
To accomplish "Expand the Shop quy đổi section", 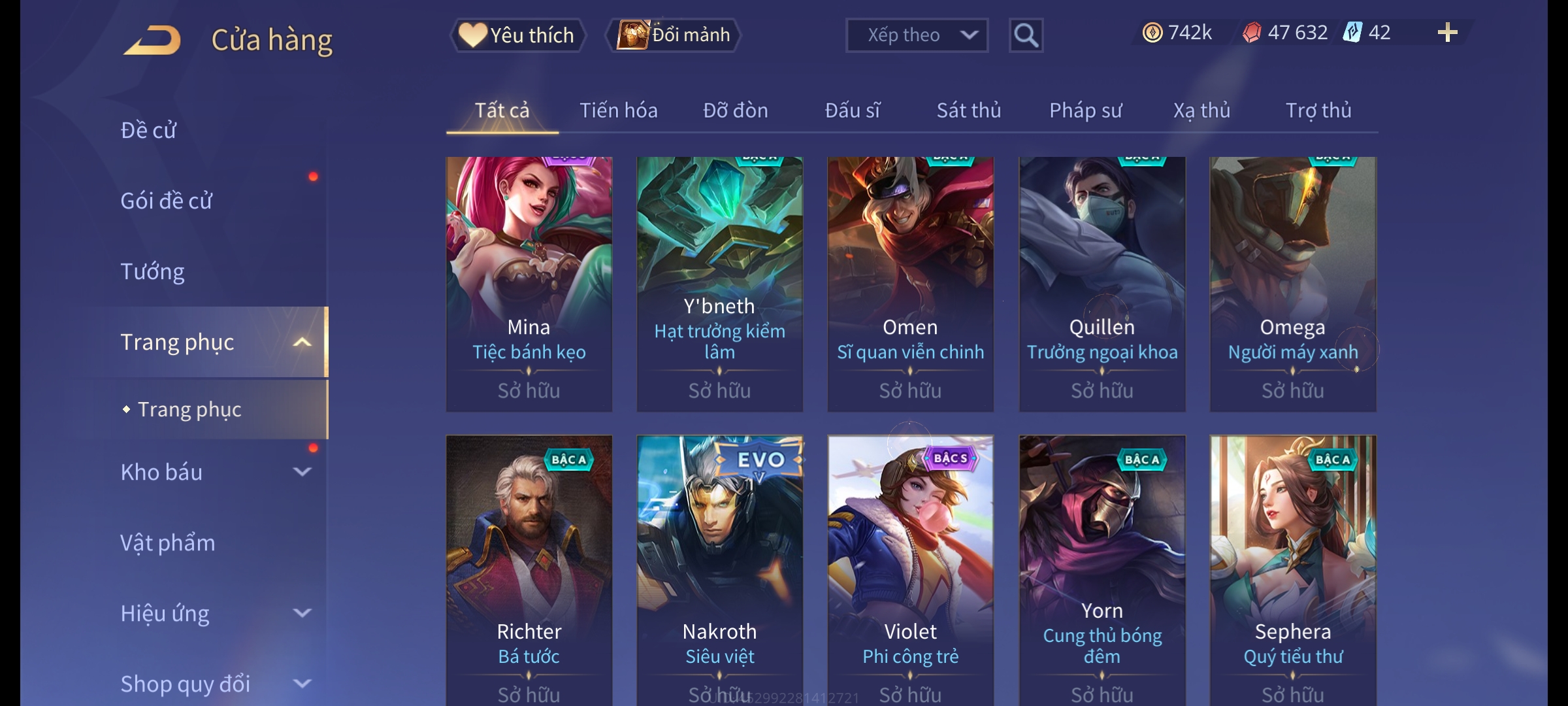I will click(302, 684).
